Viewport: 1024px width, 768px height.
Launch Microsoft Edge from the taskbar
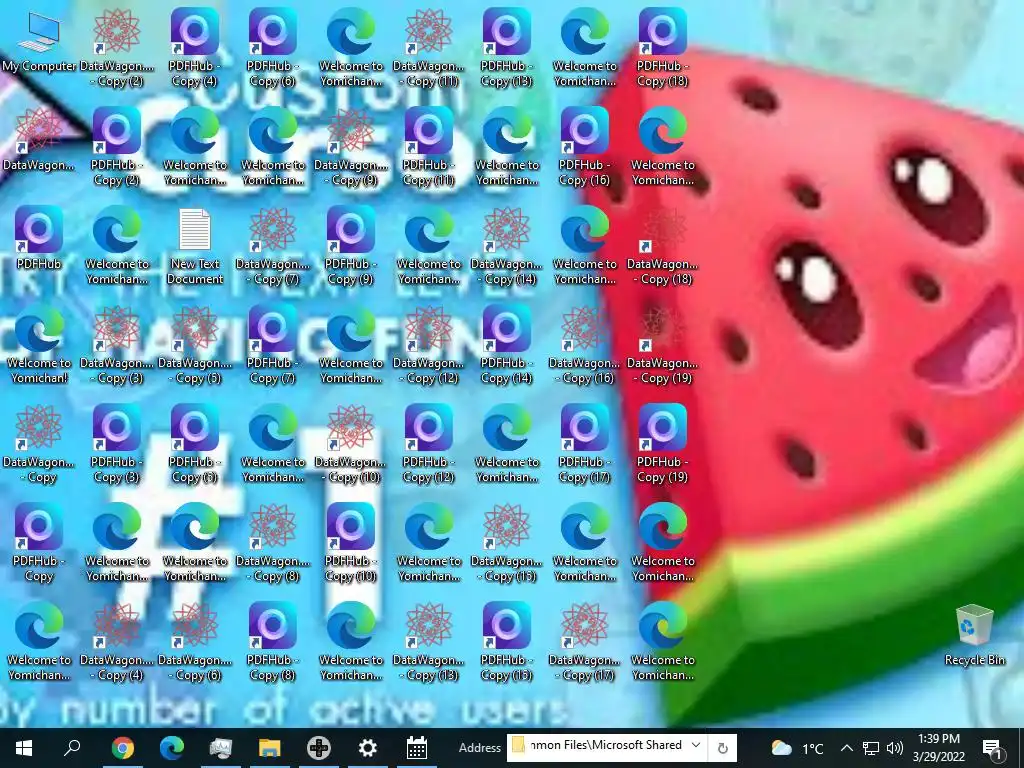tap(172, 748)
